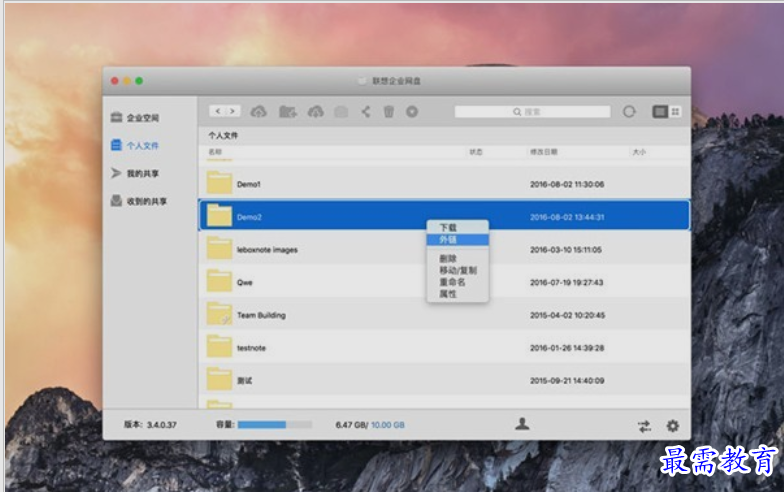
Task: Click the user account icon
Action: [522, 424]
